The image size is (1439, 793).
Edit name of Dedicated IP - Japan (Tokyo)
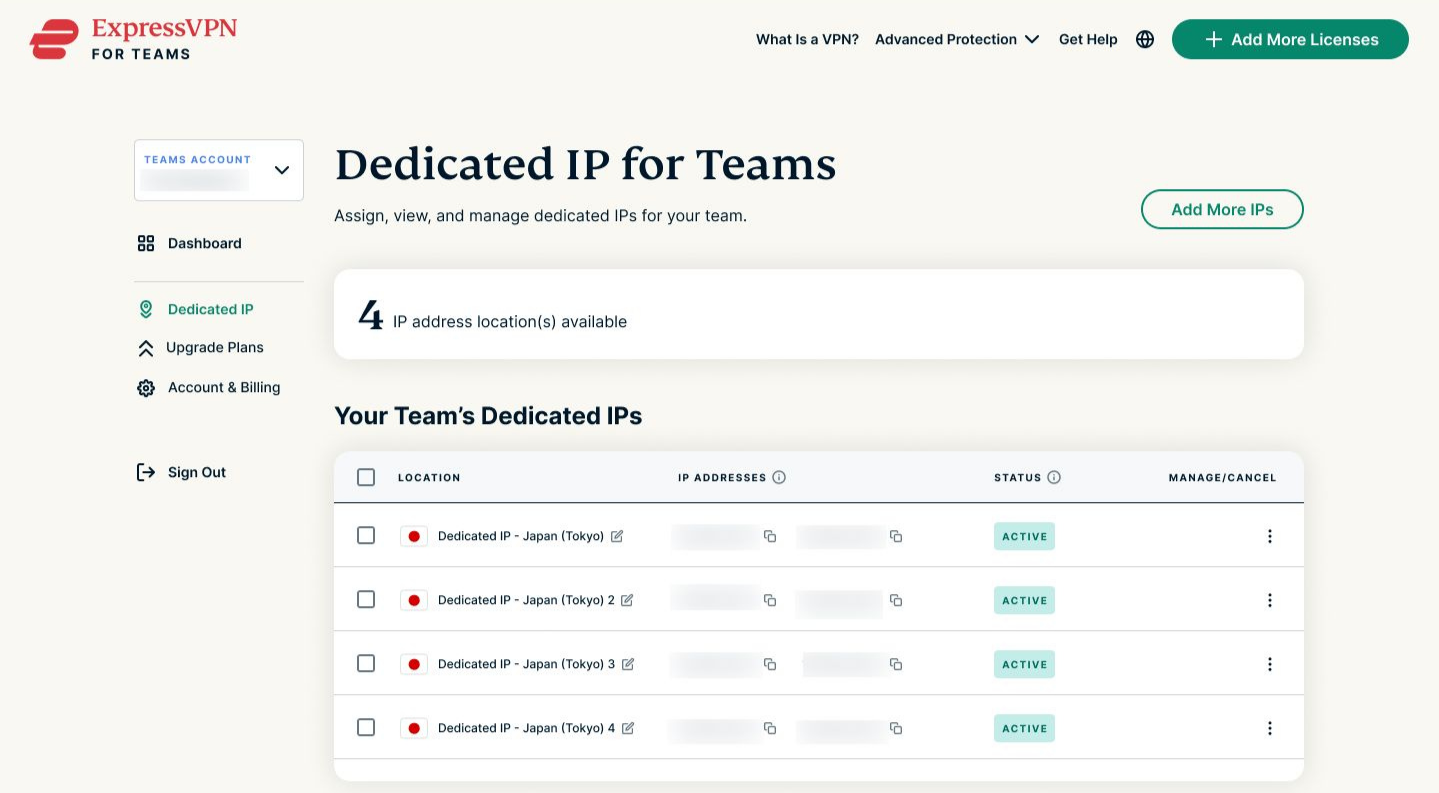coord(617,536)
